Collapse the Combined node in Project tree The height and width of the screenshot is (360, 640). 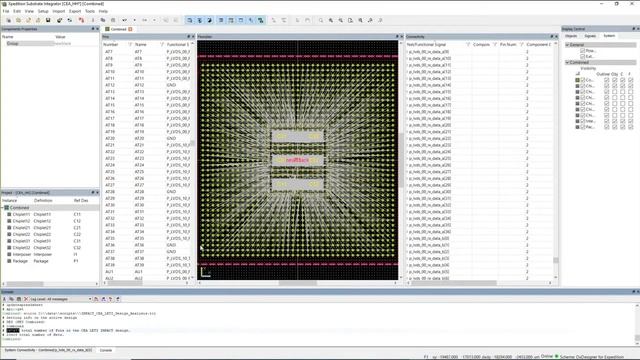pos(2,208)
